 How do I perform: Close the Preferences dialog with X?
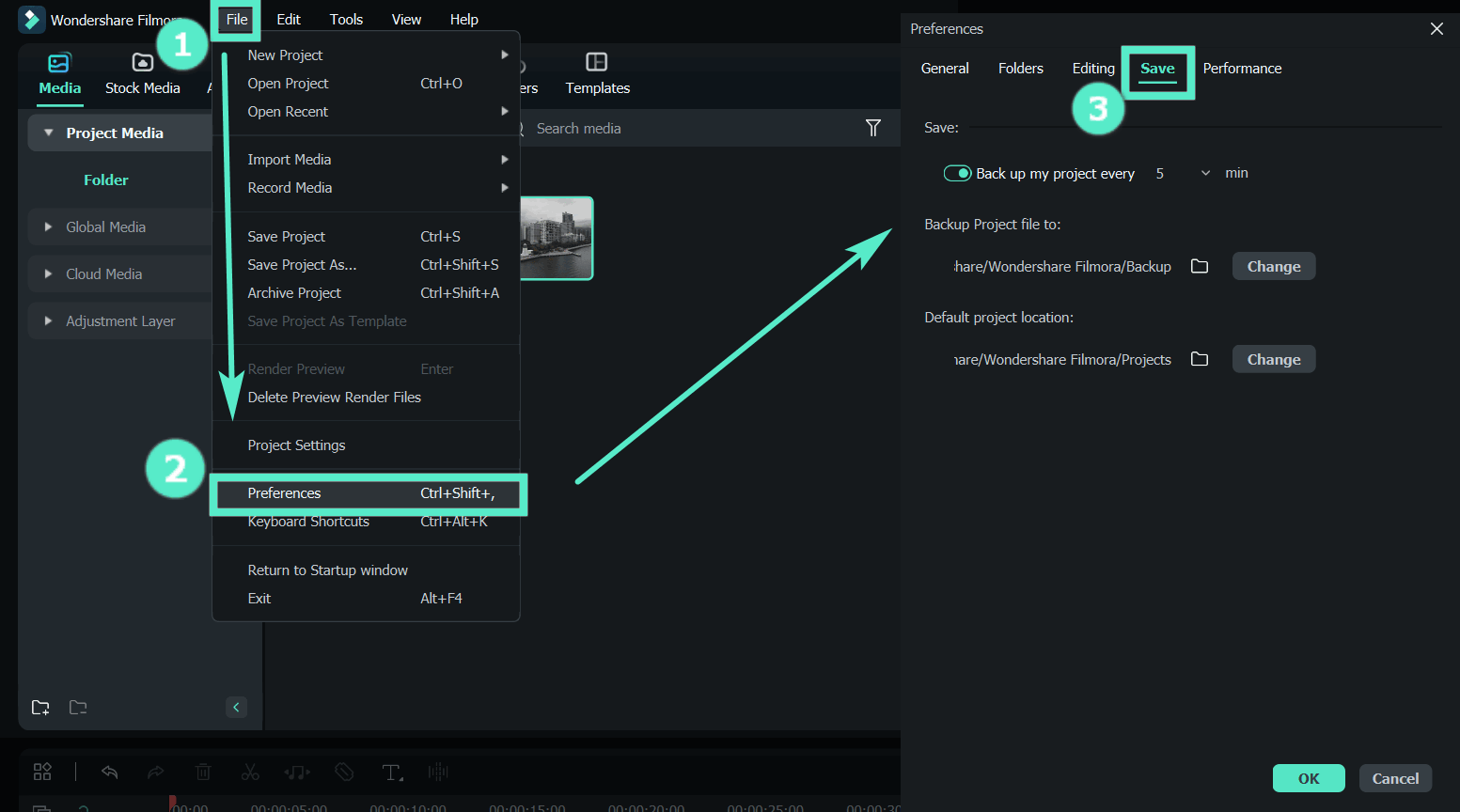coord(1436,29)
